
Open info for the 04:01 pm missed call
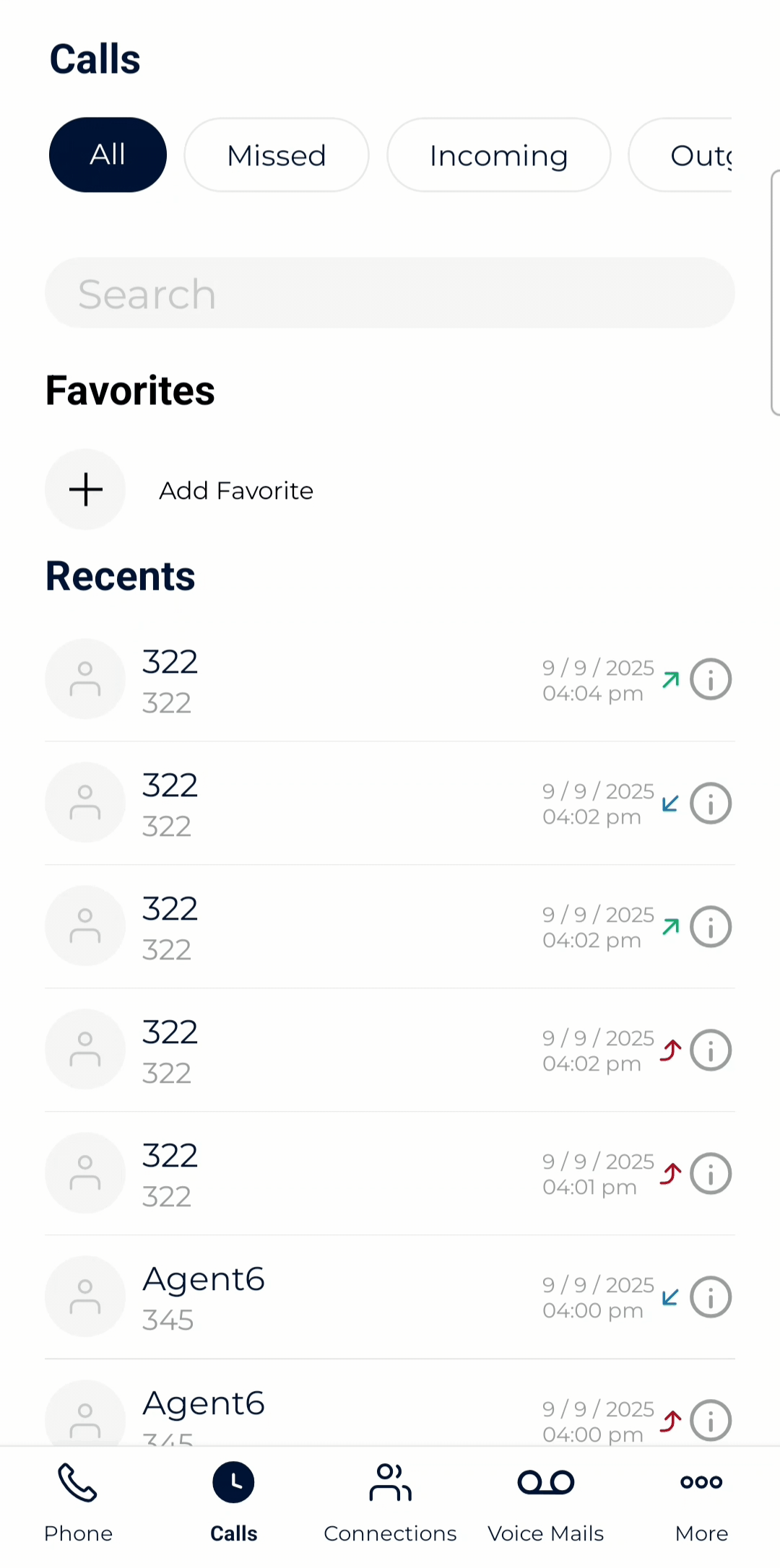pyautogui.click(x=711, y=1174)
